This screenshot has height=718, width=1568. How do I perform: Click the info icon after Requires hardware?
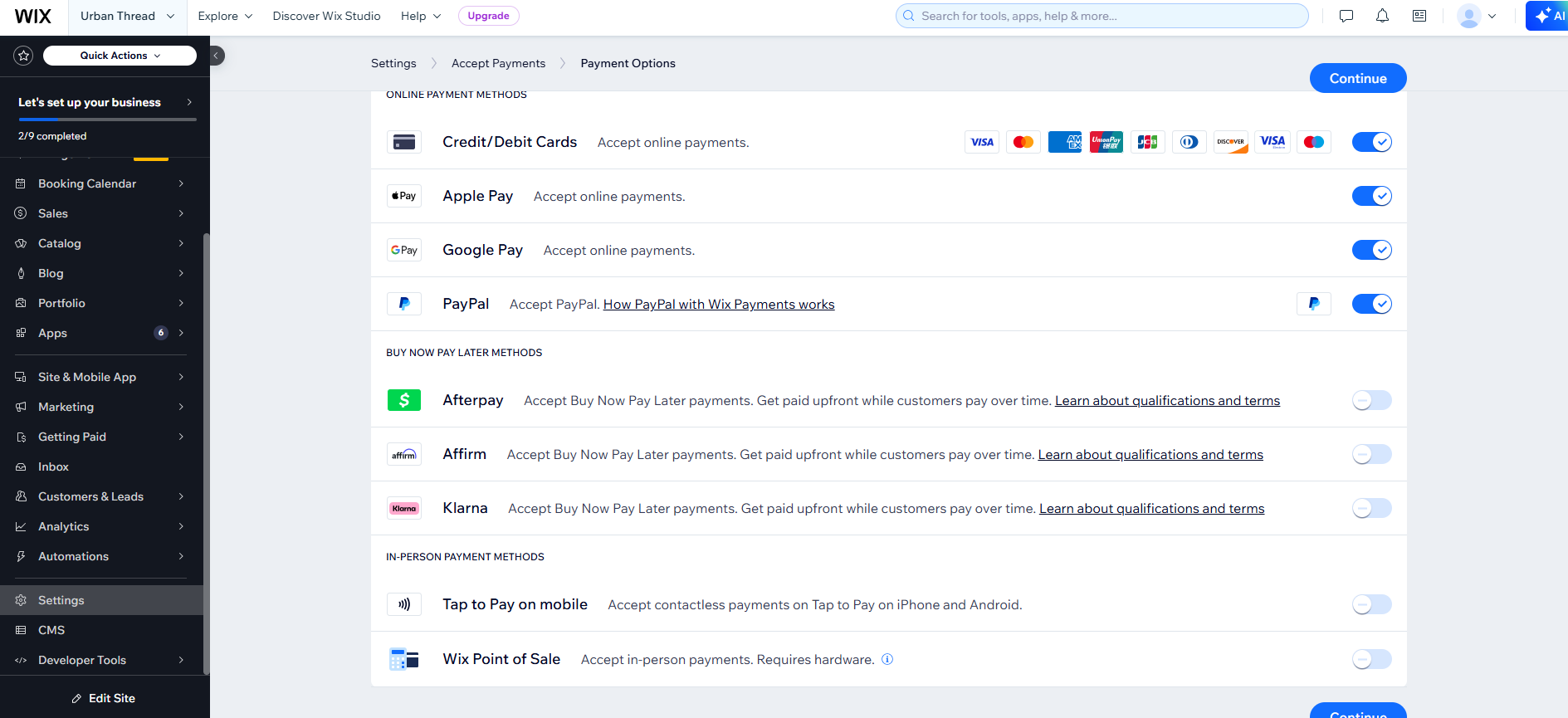887,659
